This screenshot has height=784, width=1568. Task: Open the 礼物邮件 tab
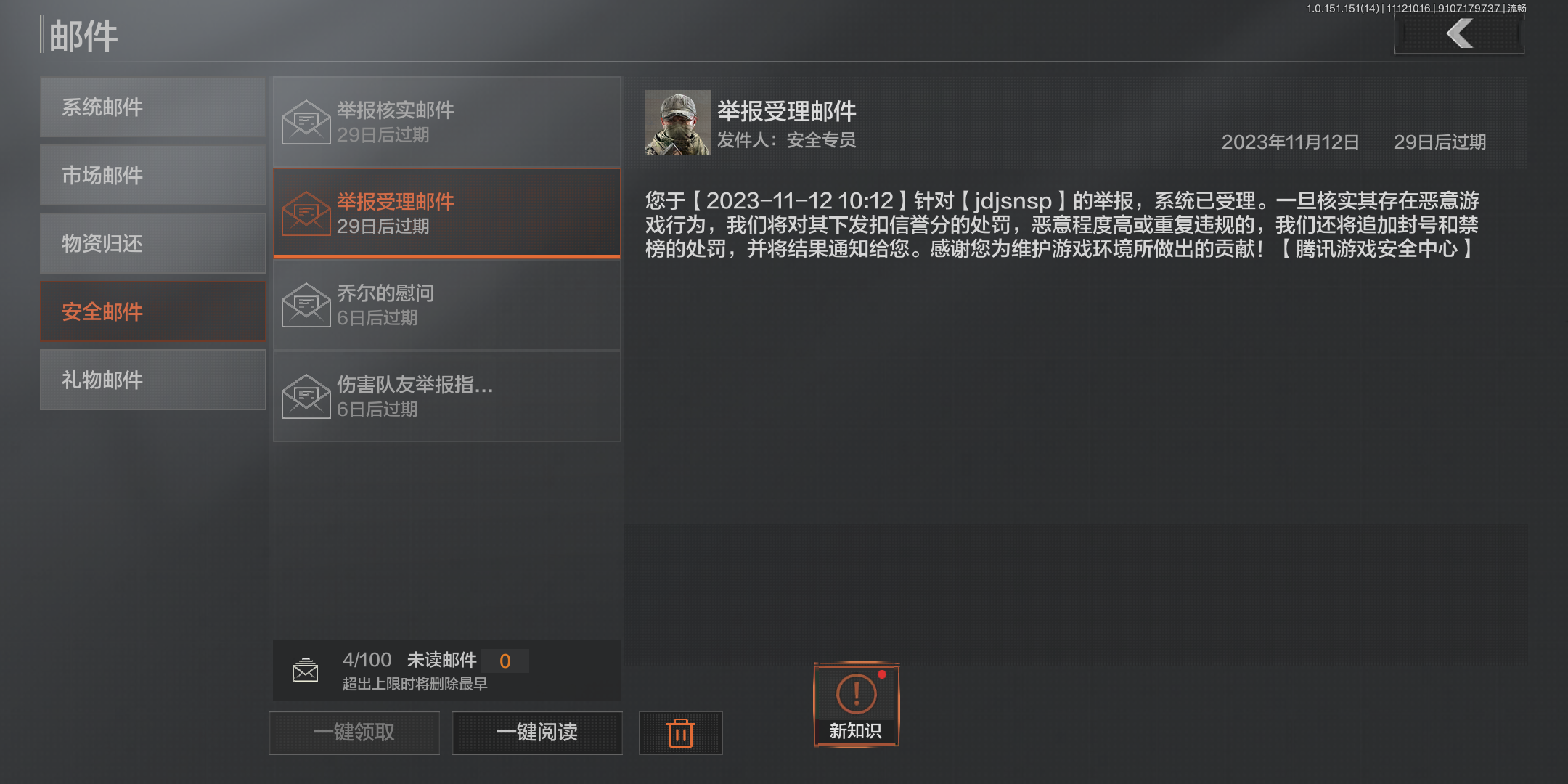click(153, 380)
